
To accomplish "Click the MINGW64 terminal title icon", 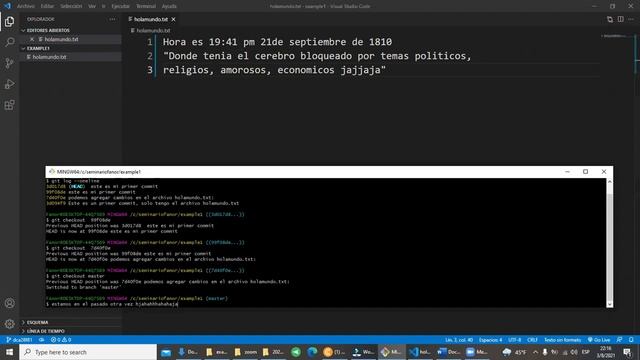I will click(x=52, y=172).
